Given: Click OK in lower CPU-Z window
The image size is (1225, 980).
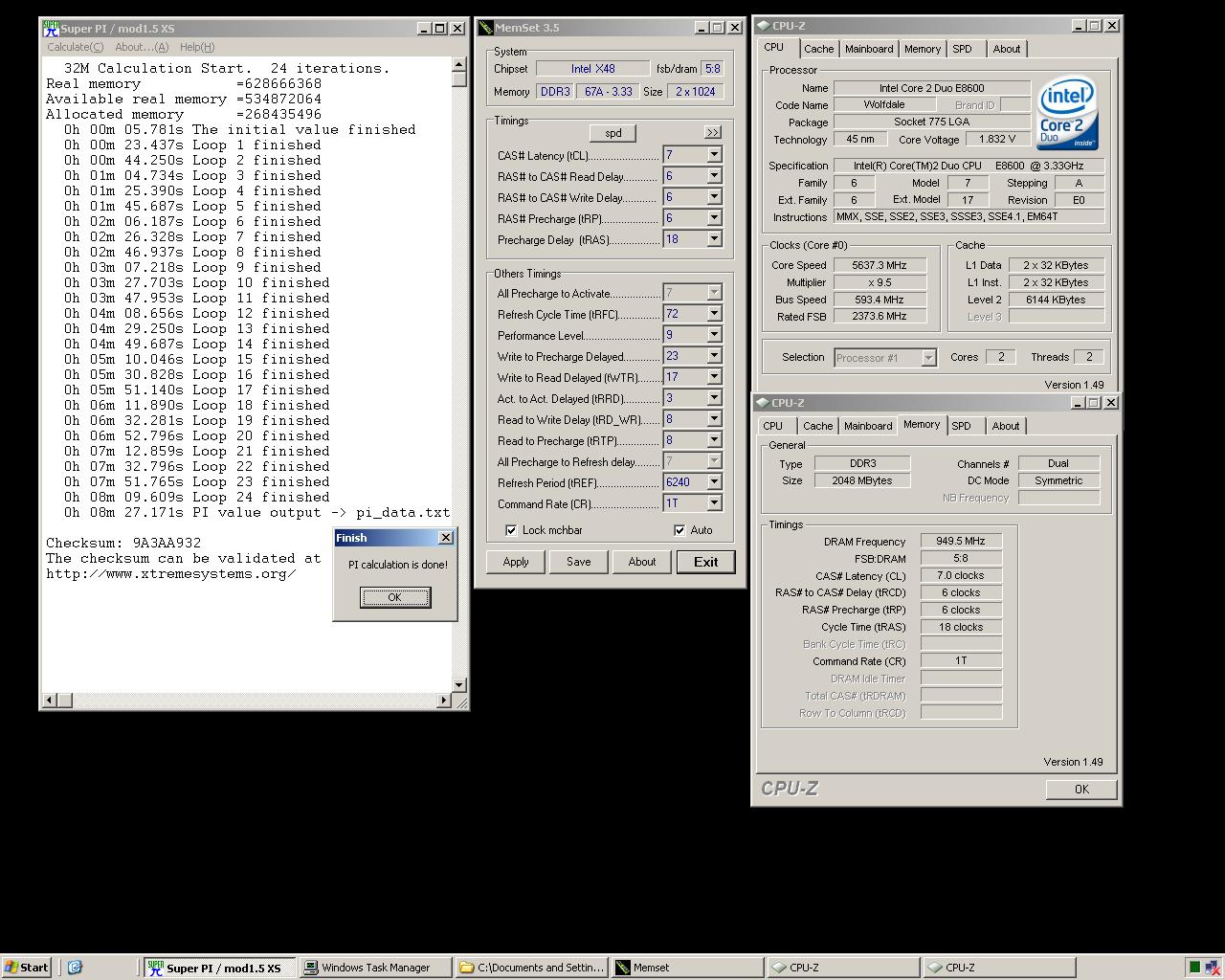Looking at the screenshot, I should pos(1081,790).
